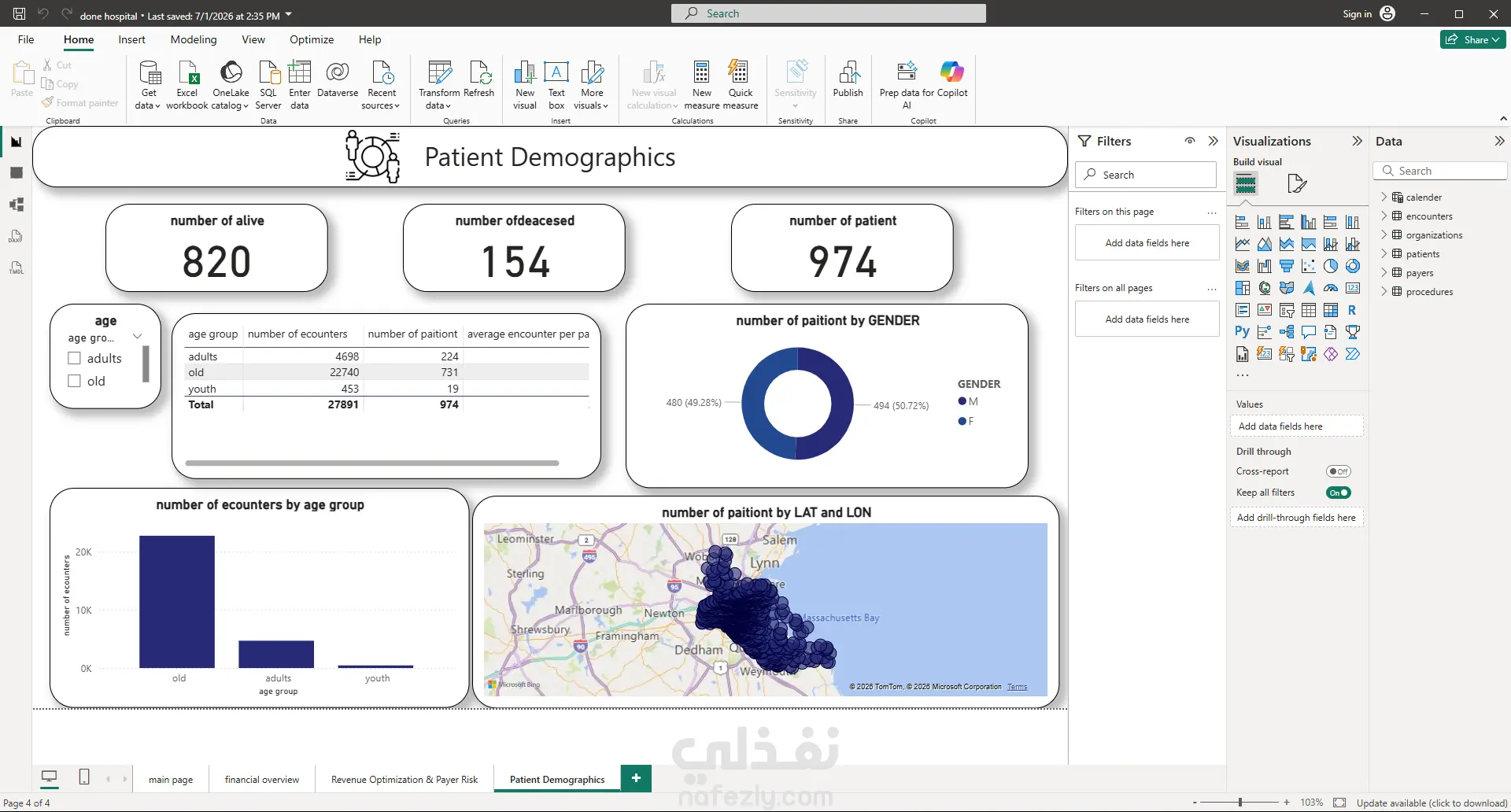The width and height of the screenshot is (1511, 812).
Task: Open the Format visual brush tab
Action: point(1297,184)
